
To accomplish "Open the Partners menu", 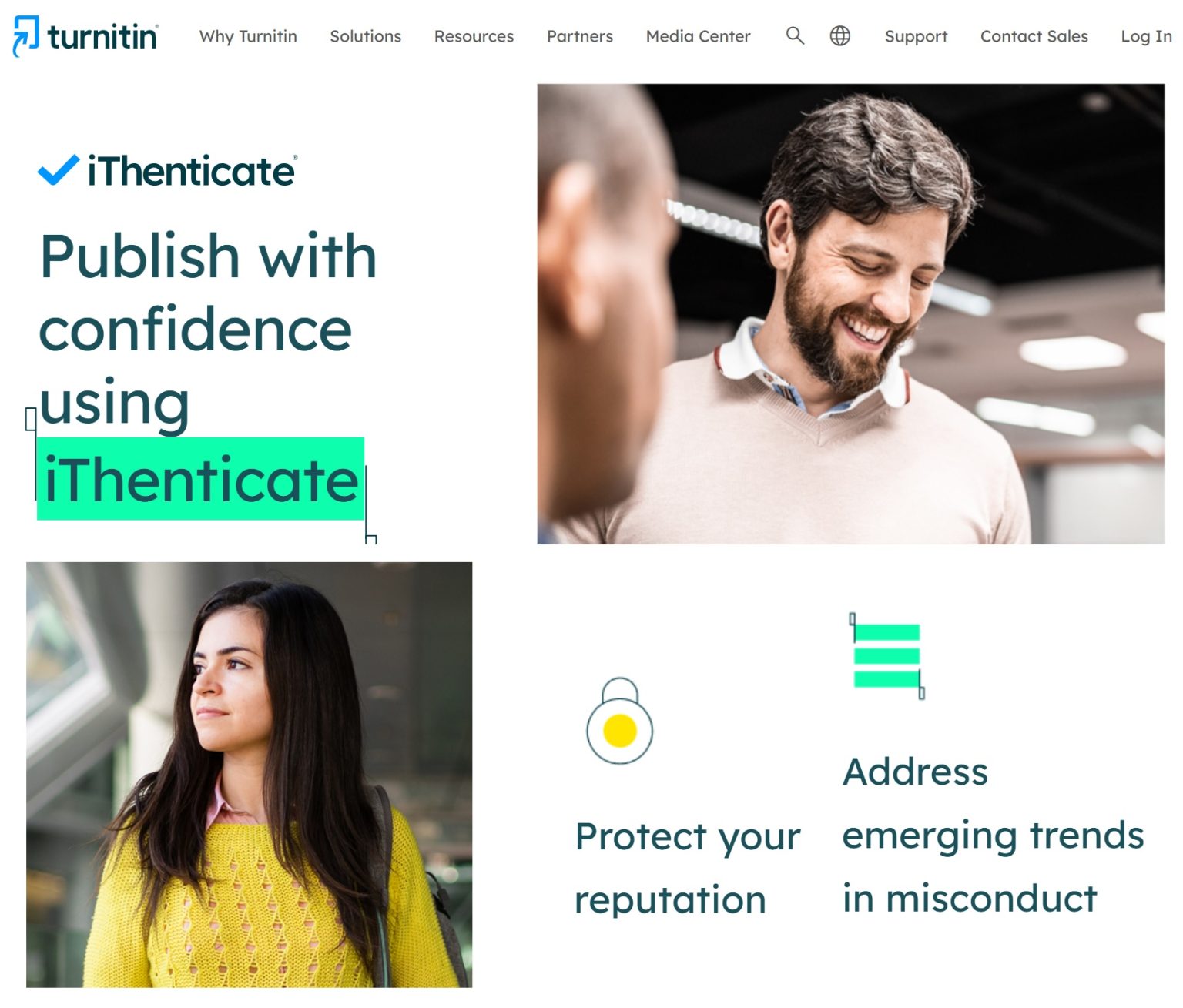I will click(x=579, y=36).
